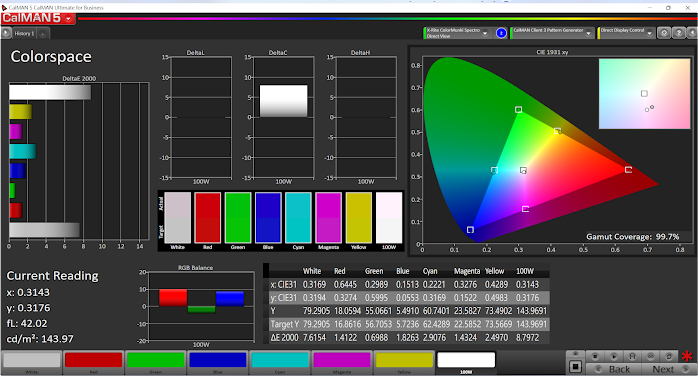Click the Colorspace page title
The height and width of the screenshot is (376, 698).
[51, 57]
